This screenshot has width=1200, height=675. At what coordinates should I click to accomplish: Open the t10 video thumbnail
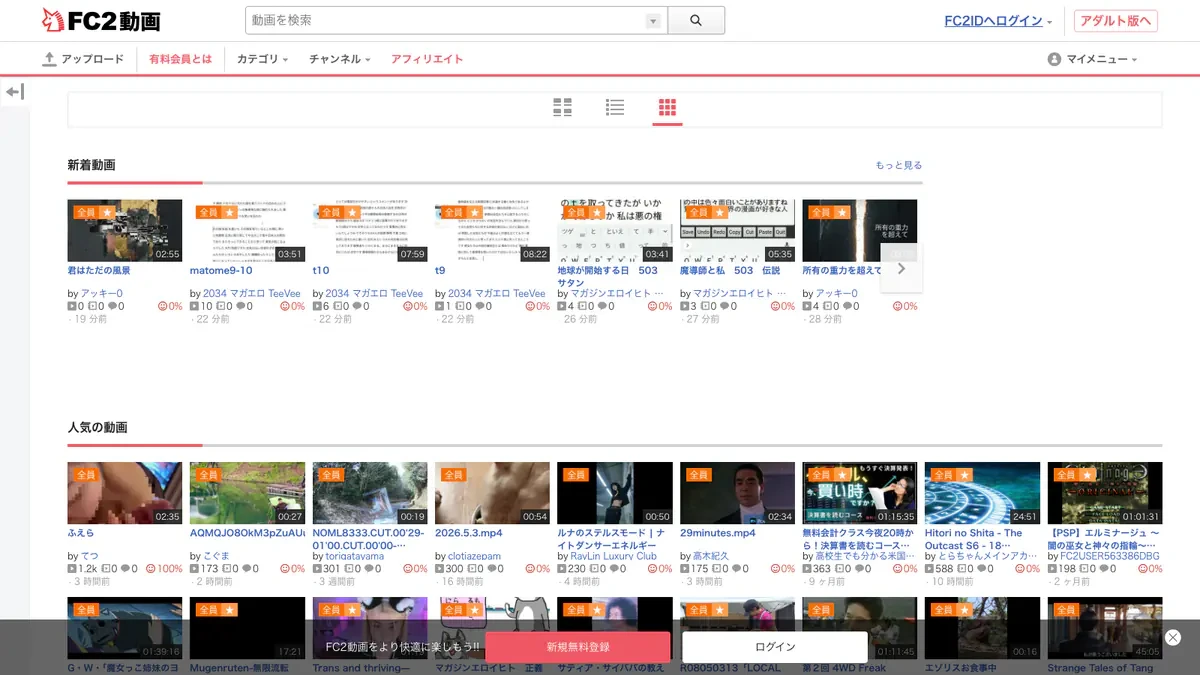[370, 231]
